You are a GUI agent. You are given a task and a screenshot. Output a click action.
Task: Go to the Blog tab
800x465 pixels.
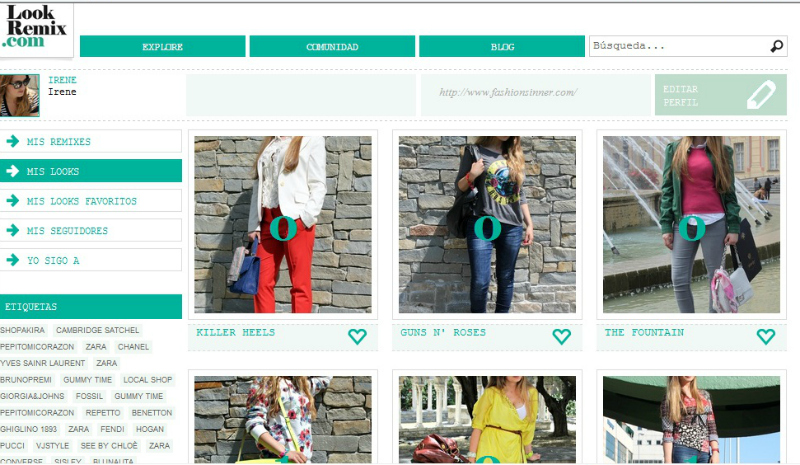502,46
